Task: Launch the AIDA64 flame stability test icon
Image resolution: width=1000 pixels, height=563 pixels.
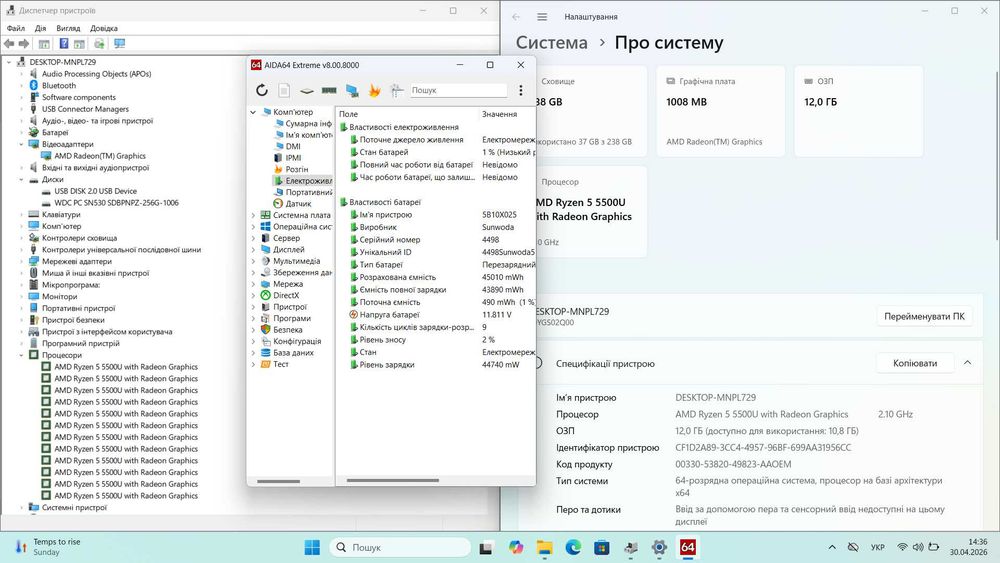Action: [374, 91]
